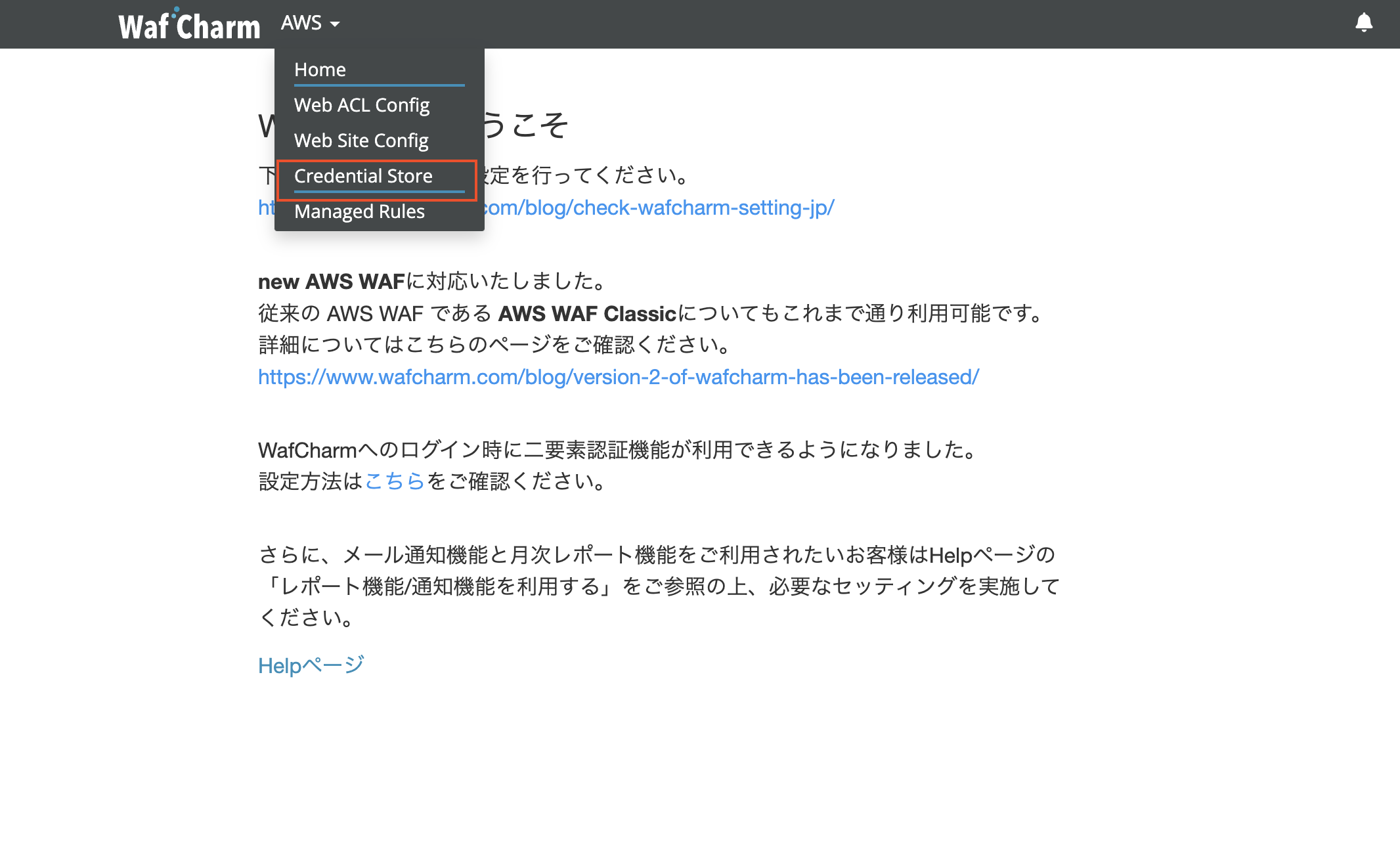1400x855 pixels.
Task: Click the line starting with WafCharmへのログイン時に
Action: coord(619,450)
